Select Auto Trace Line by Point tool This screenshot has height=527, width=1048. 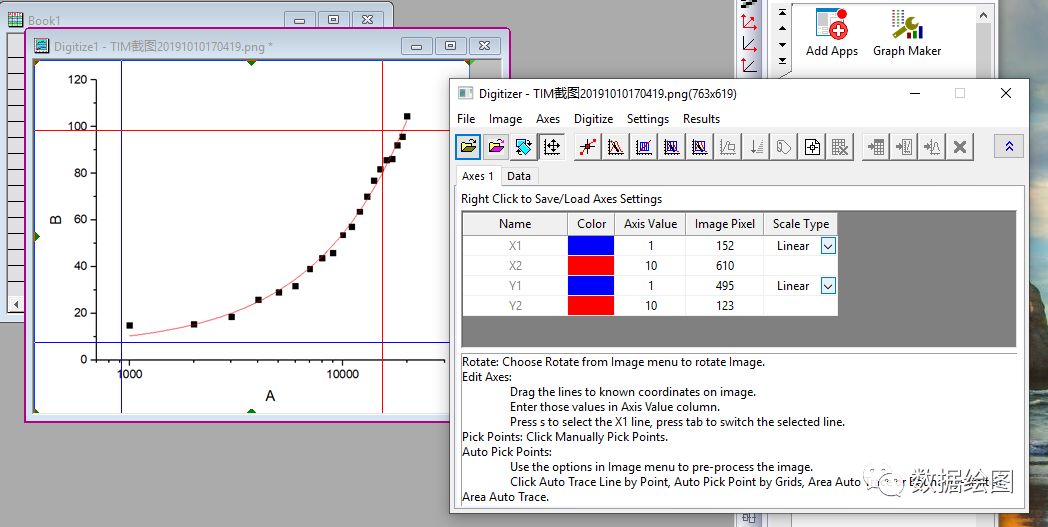[x=616, y=146]
